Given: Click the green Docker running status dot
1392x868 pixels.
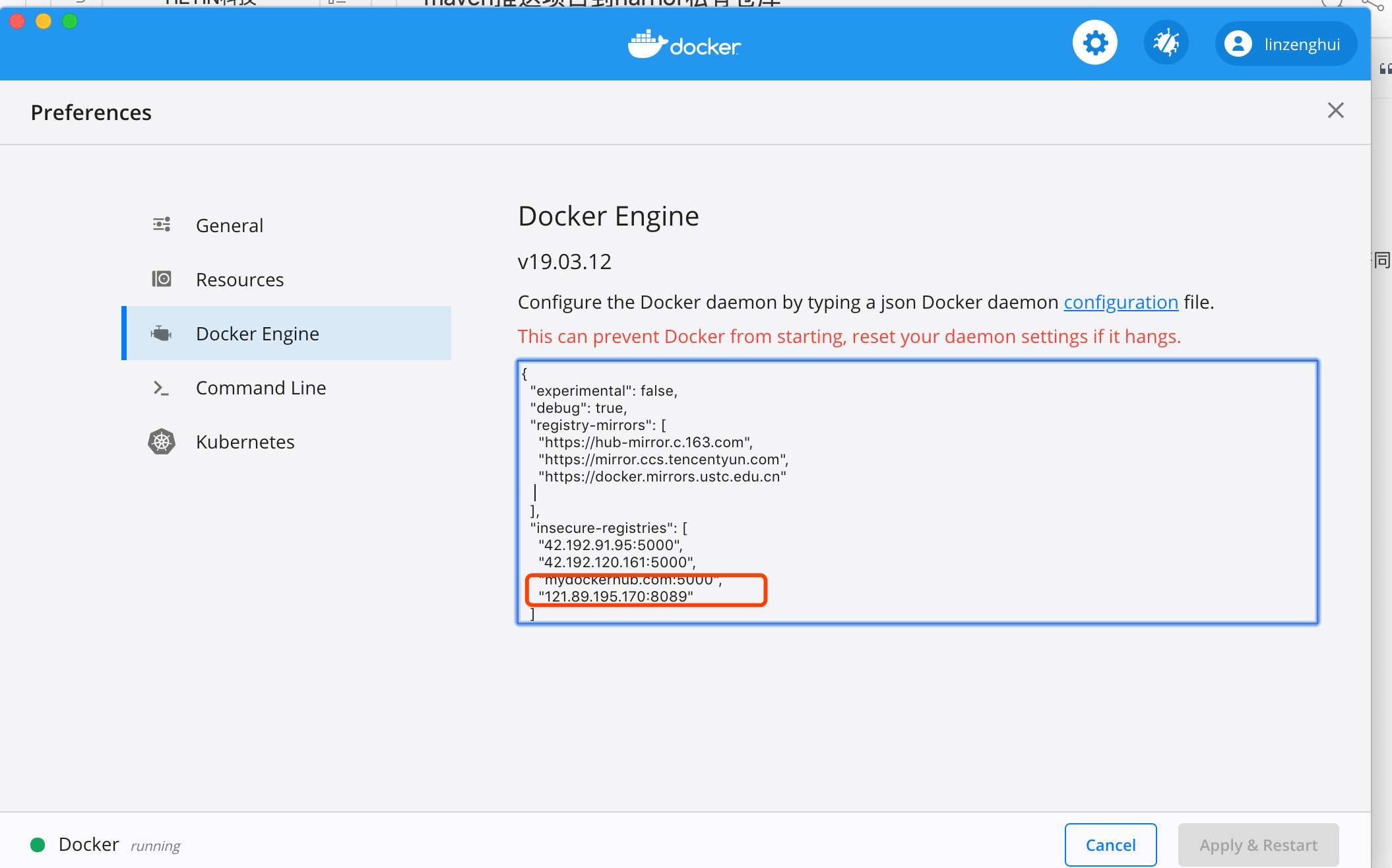Looking at the screenshot, I should click(38, 845).
